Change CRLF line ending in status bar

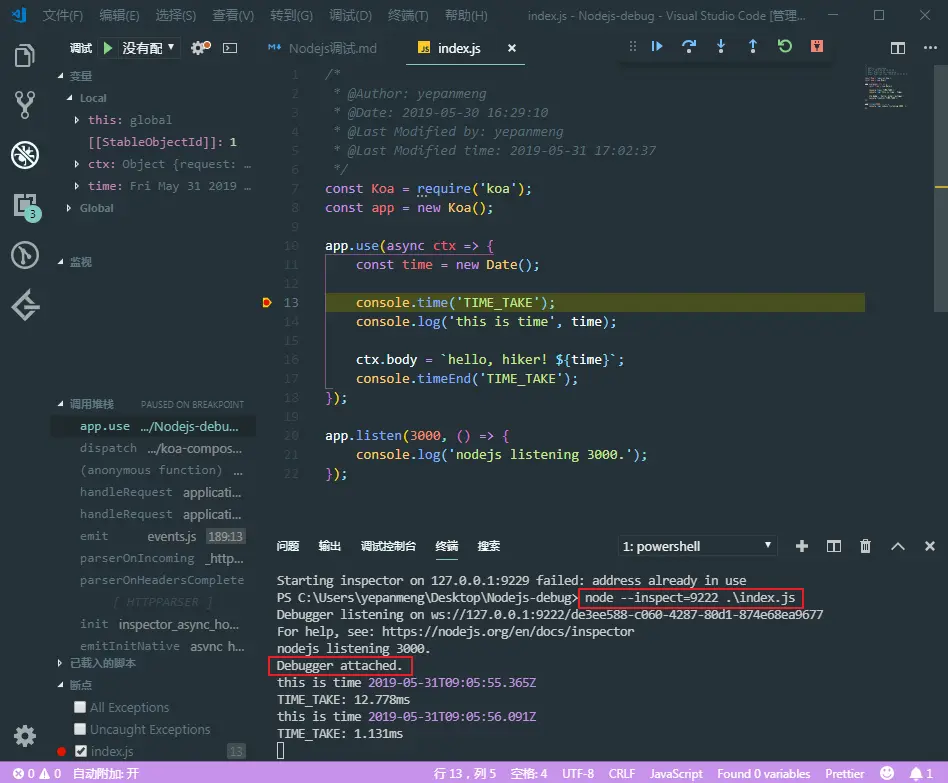click(x=622, y=773)
